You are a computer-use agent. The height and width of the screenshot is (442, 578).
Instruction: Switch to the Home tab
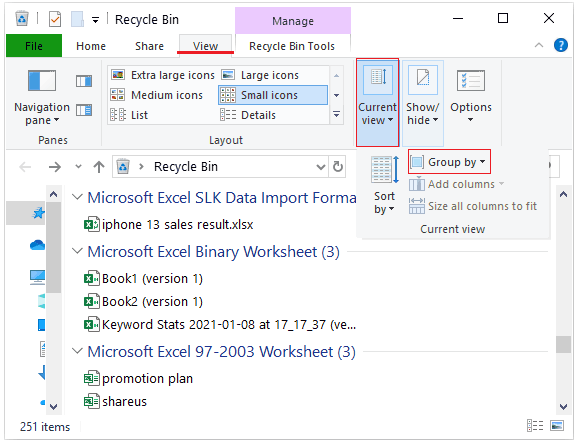[x=91, y=46]
